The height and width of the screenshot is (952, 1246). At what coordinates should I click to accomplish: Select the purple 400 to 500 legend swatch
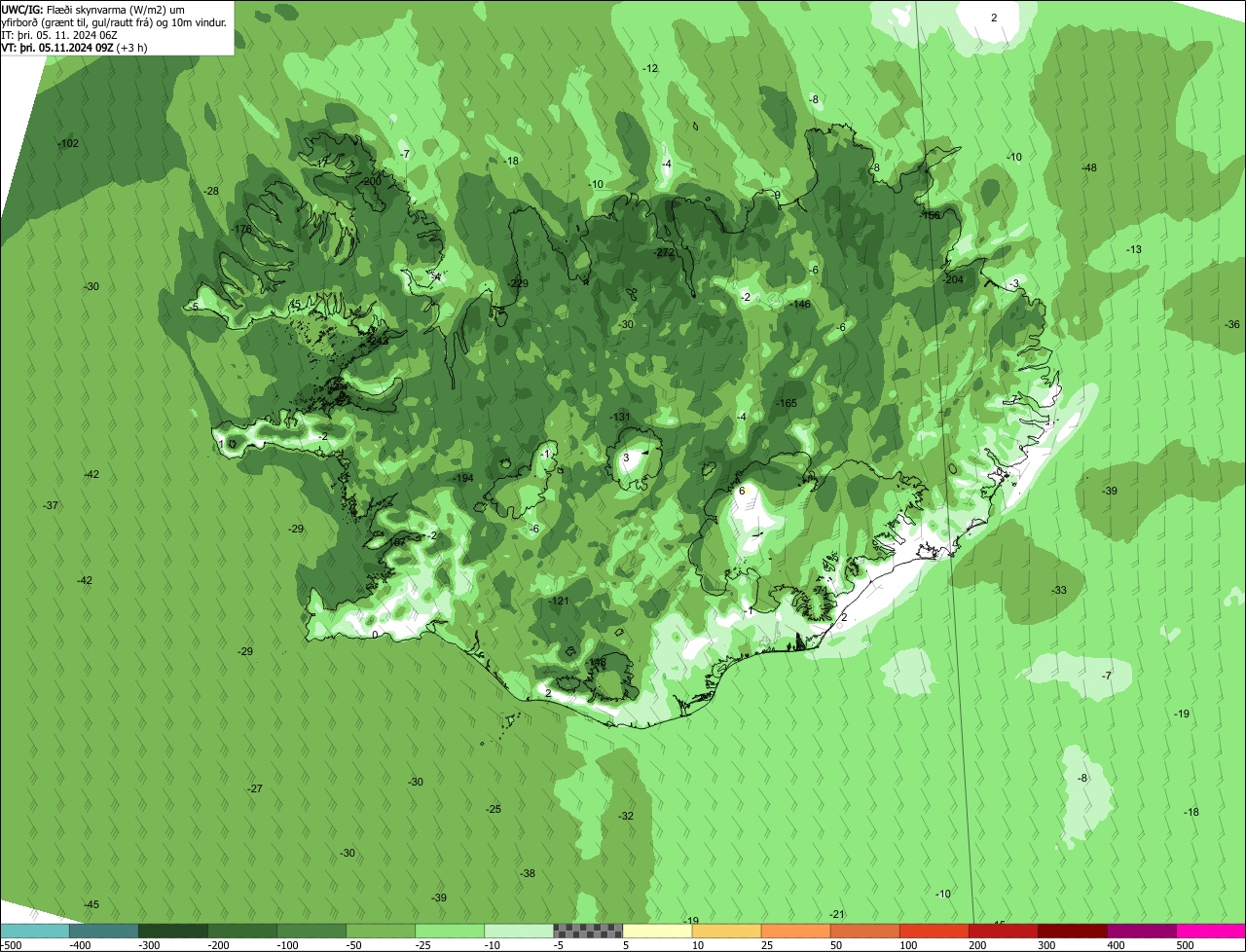tap(1141, 931)
